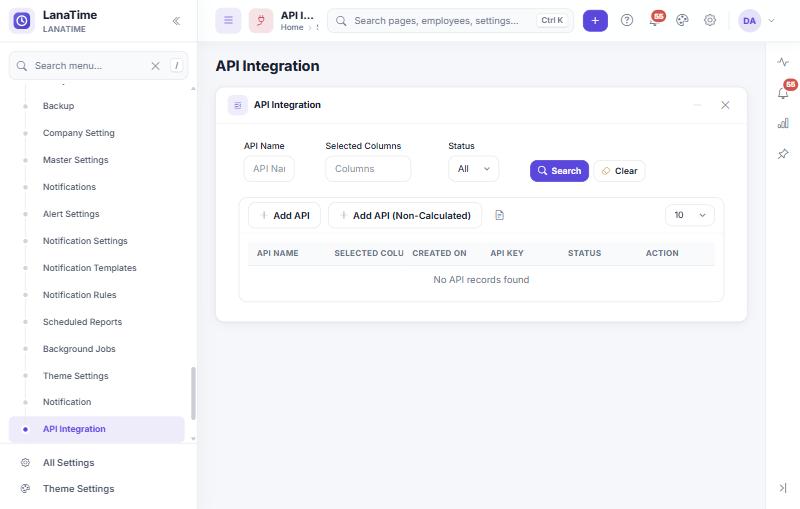Click the Ctrl K shortcut badge
The width and height of the screenshot is (800, 509).
click(x=552, y=20)
